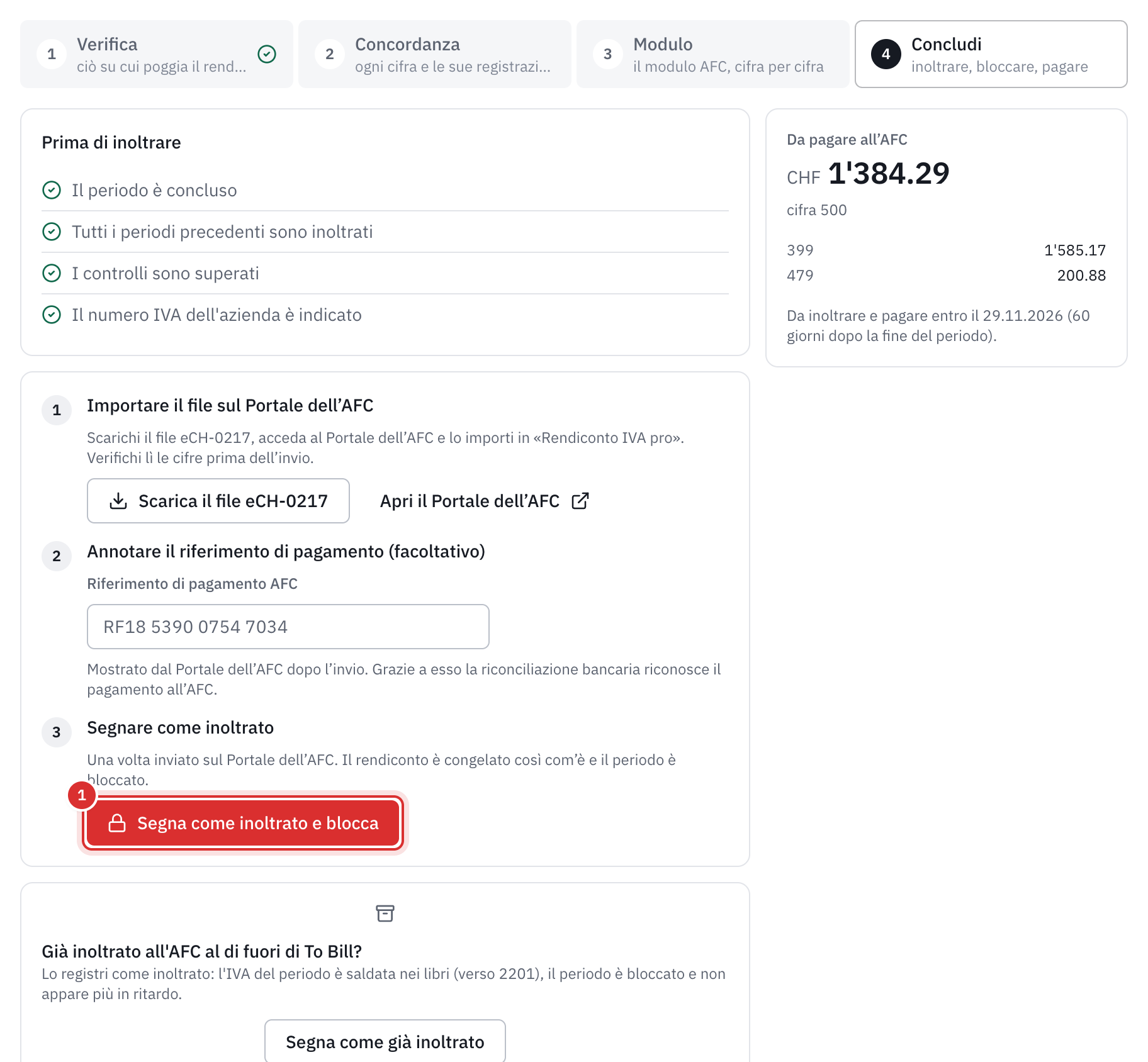Click 'Il numero IVA dell'azienda è indicato' text
This screenshot has height=1062, width=1148.
click(x=217, y=315)
